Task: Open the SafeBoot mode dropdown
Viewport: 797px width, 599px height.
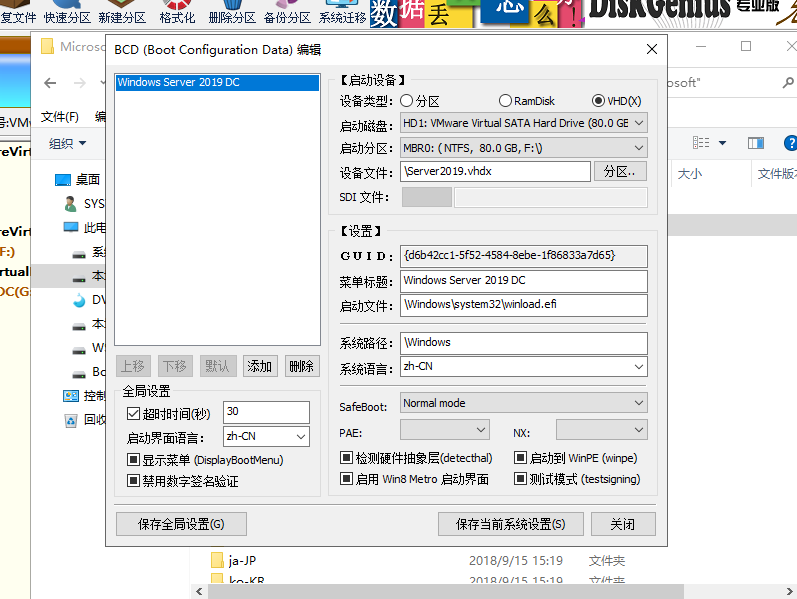Action: point(524,403)
